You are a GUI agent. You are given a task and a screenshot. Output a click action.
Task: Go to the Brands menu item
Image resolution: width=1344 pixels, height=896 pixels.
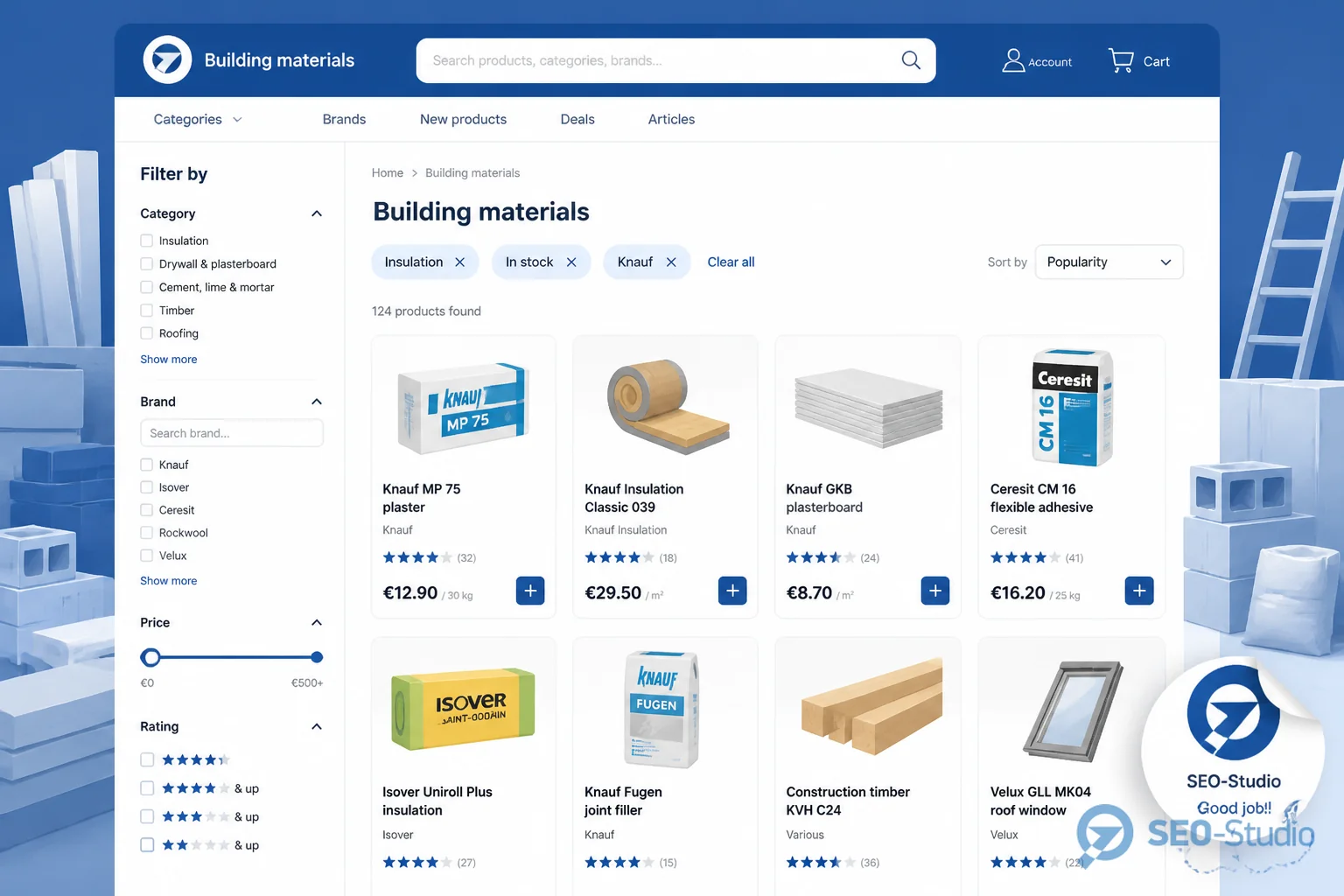click(344, 119)
